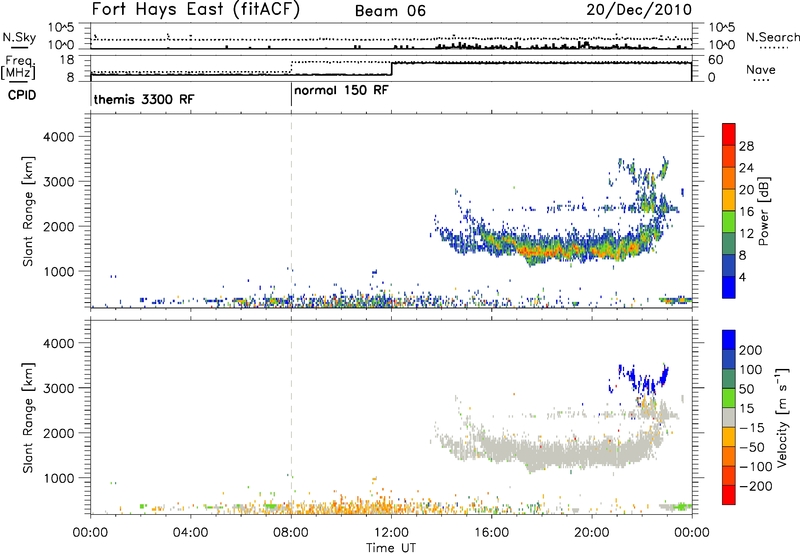Click the '16:00' time axis tick label
This screenshot has height=554, width=800.
point(491,533)
